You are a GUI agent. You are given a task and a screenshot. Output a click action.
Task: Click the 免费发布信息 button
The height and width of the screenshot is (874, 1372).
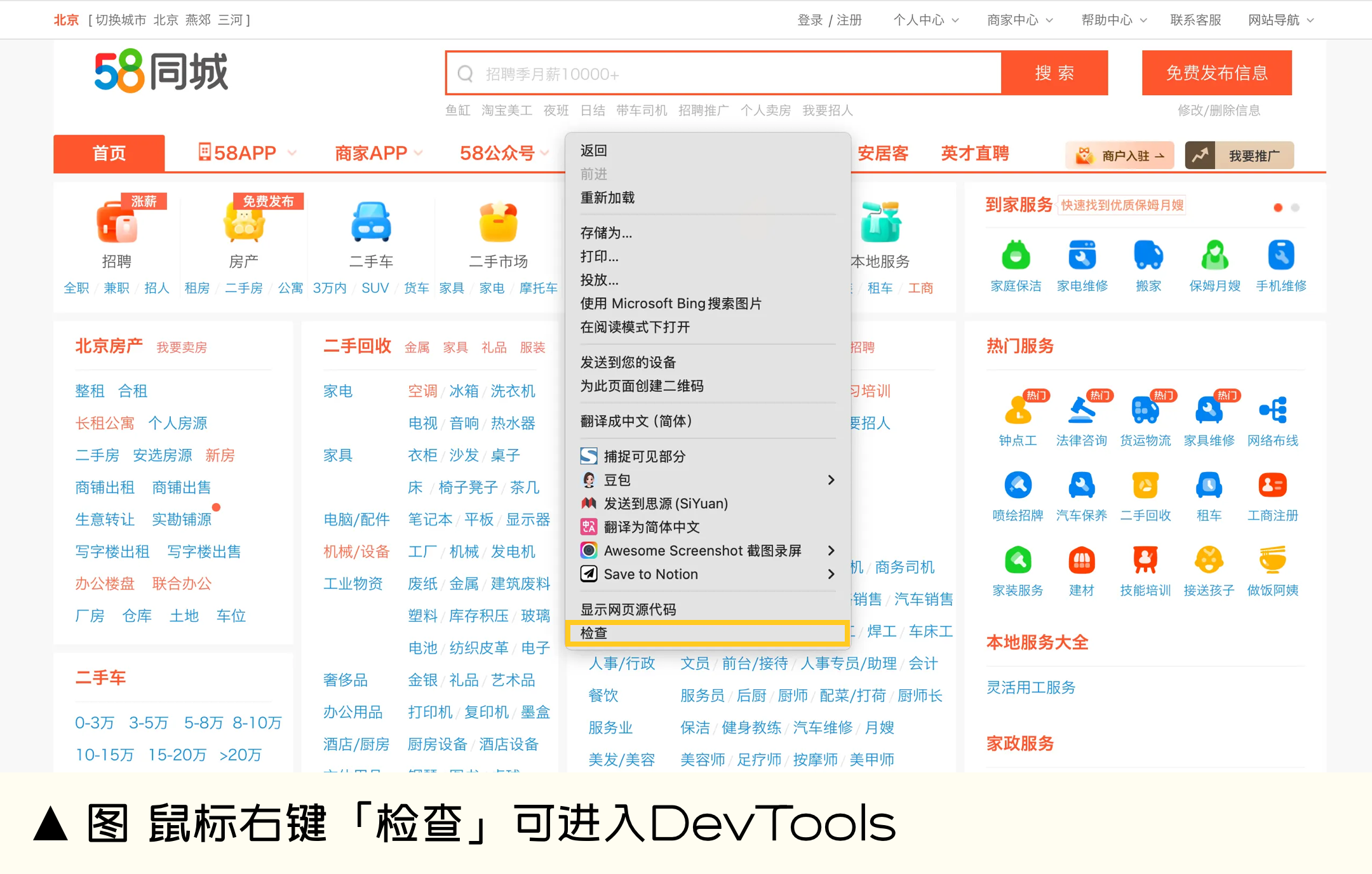coord(1216,73)
